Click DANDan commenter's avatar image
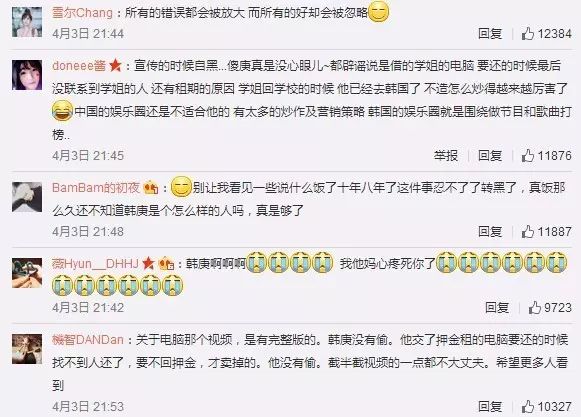The image size is (581, 417). (x=27, y=349)
